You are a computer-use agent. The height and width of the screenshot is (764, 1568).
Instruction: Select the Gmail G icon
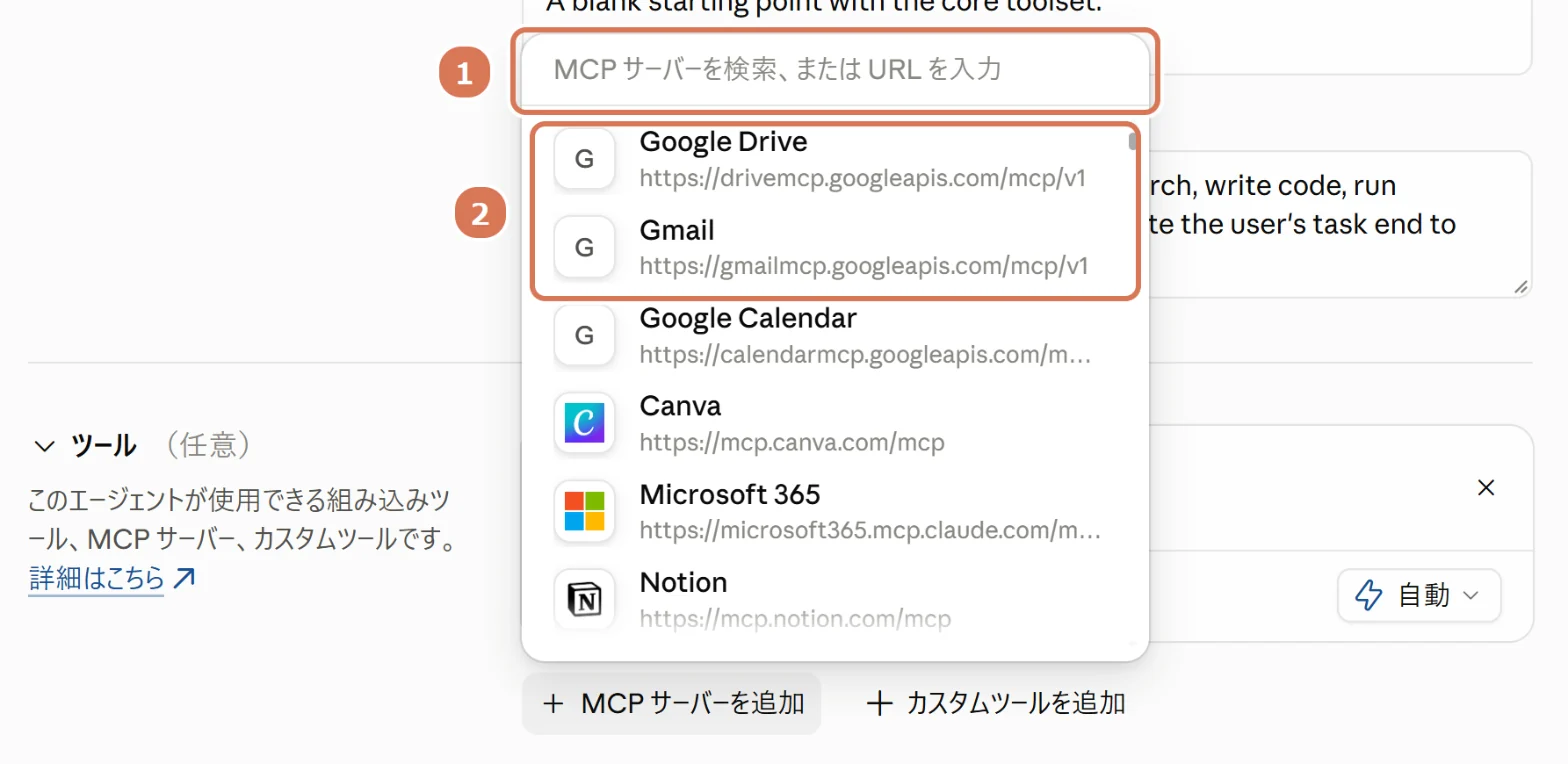(x=584, y=247)
